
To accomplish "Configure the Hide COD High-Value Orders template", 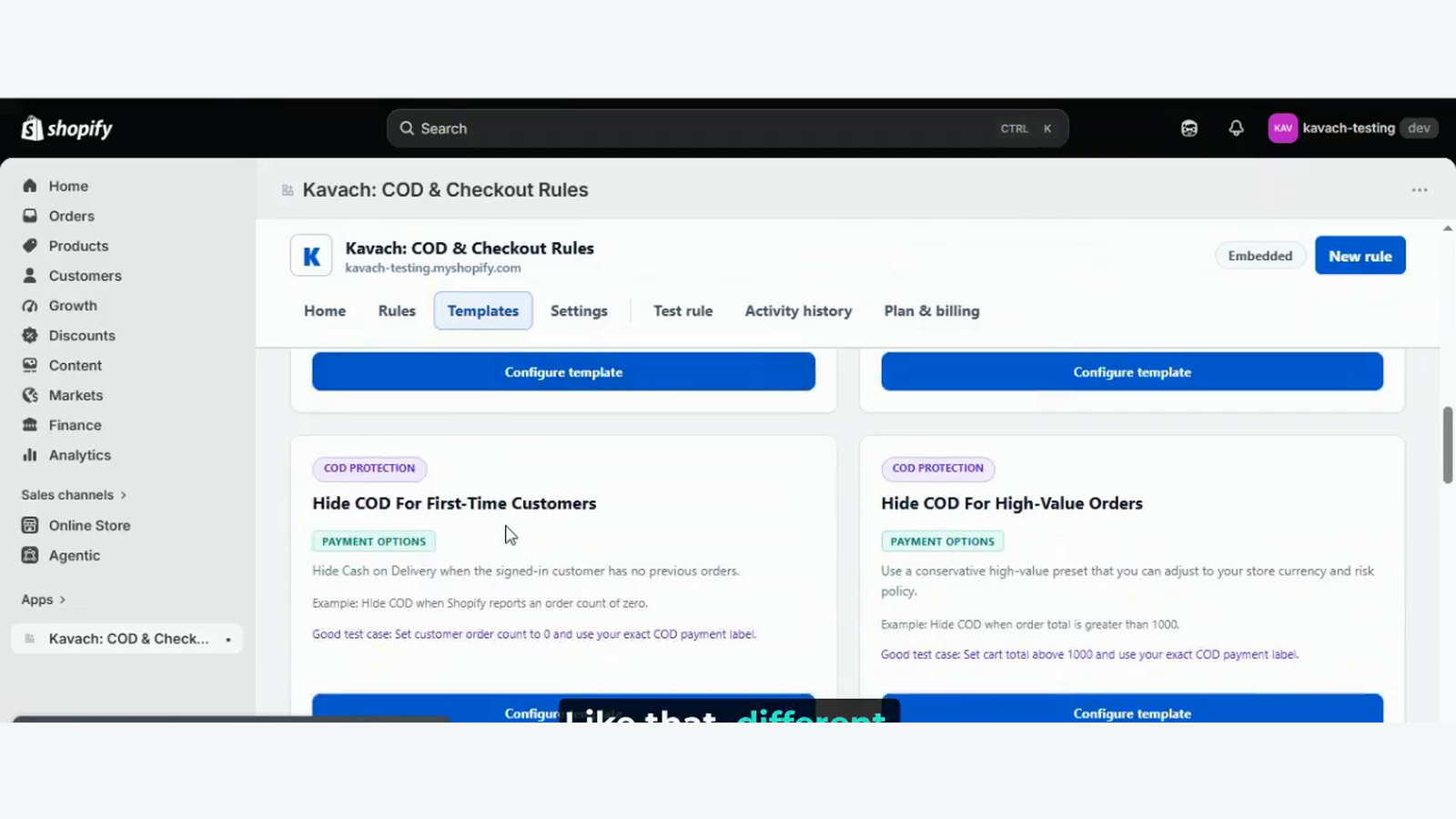I will [x=1132, y=710].
